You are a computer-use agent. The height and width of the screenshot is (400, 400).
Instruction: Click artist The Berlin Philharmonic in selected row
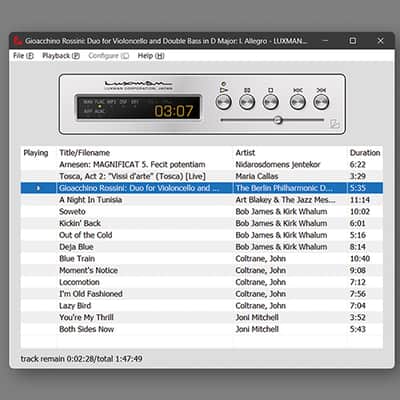coord(284,188)
